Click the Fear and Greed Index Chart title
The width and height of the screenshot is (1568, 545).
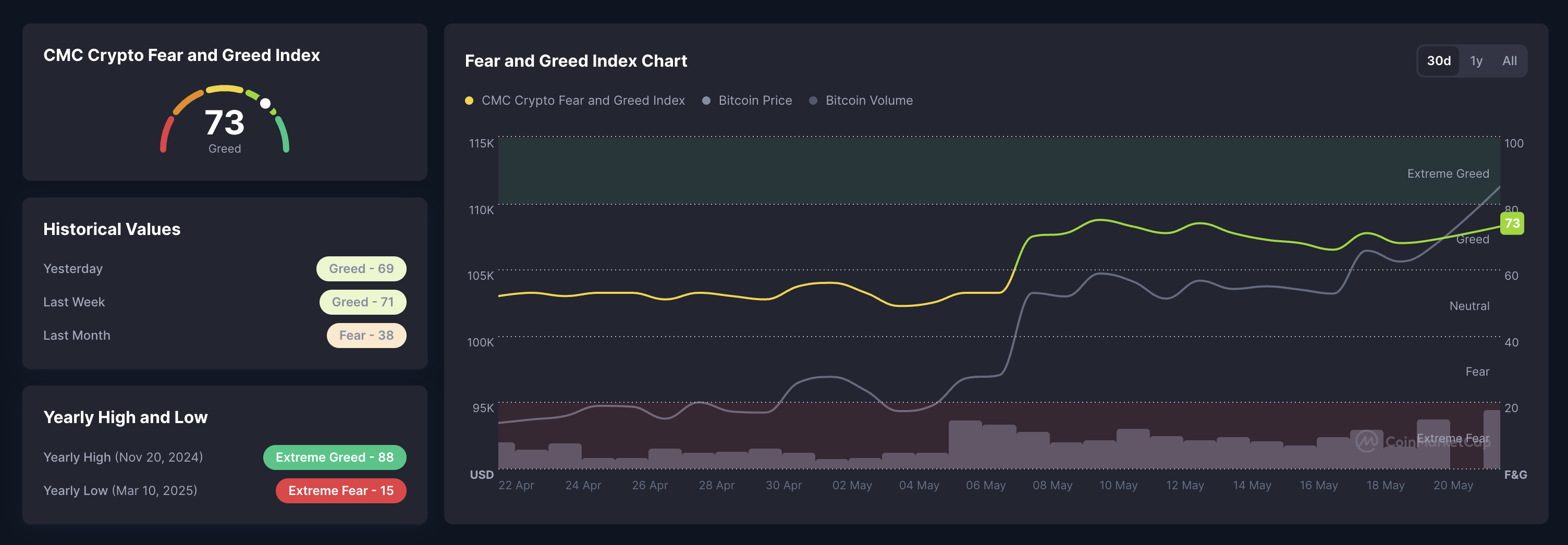point(576,61)
